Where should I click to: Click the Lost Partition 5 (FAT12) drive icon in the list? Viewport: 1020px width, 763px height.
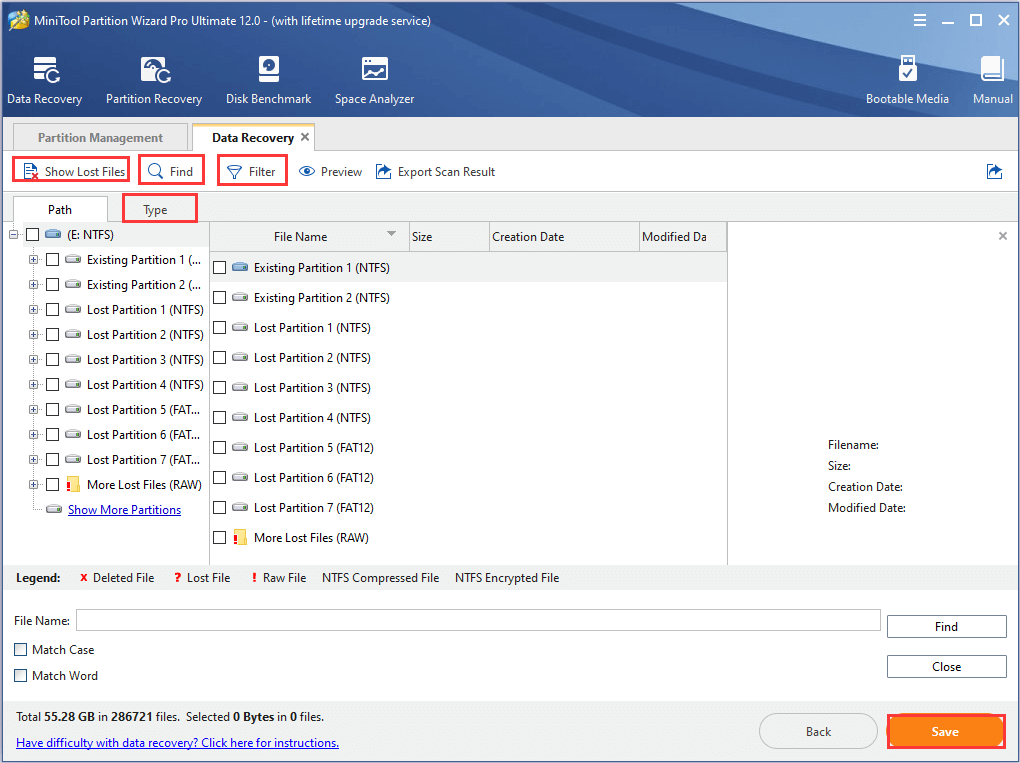coord(240,448)
